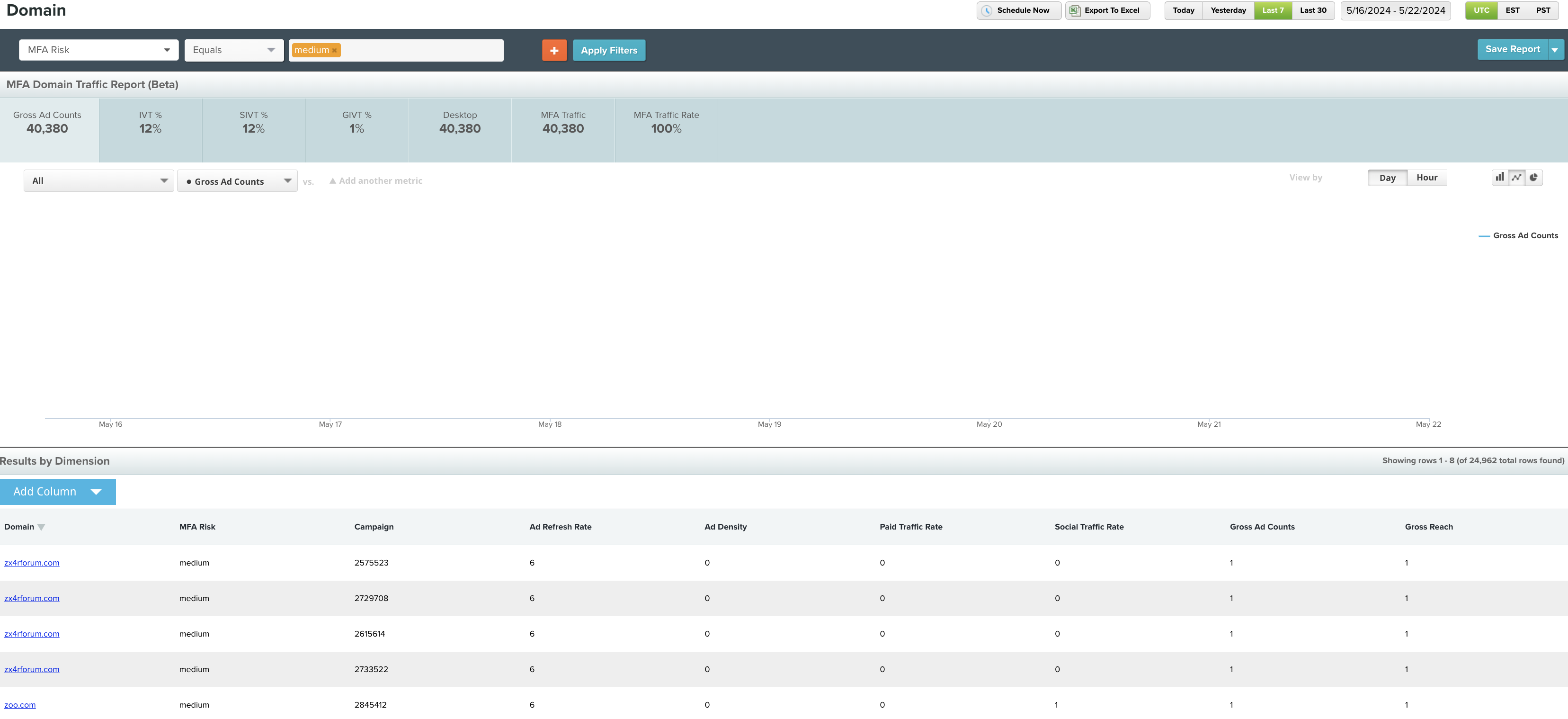Click Save Report button

(1512, 49)
